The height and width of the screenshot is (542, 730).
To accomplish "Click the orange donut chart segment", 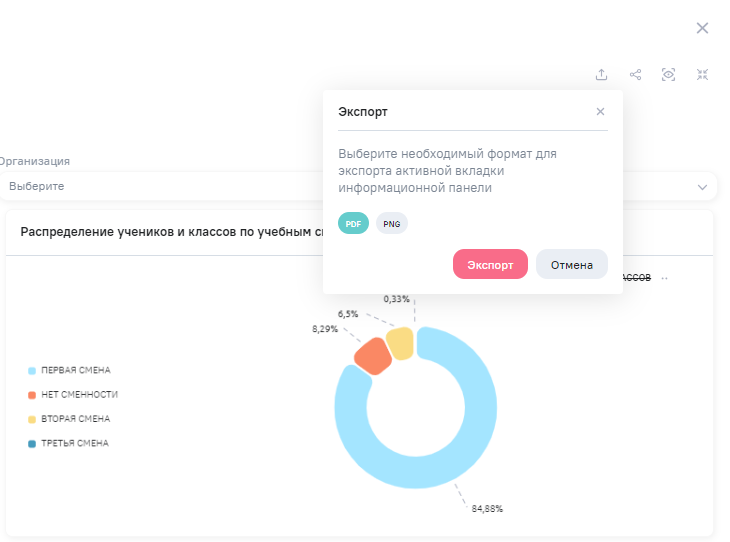I will (371, 356).
